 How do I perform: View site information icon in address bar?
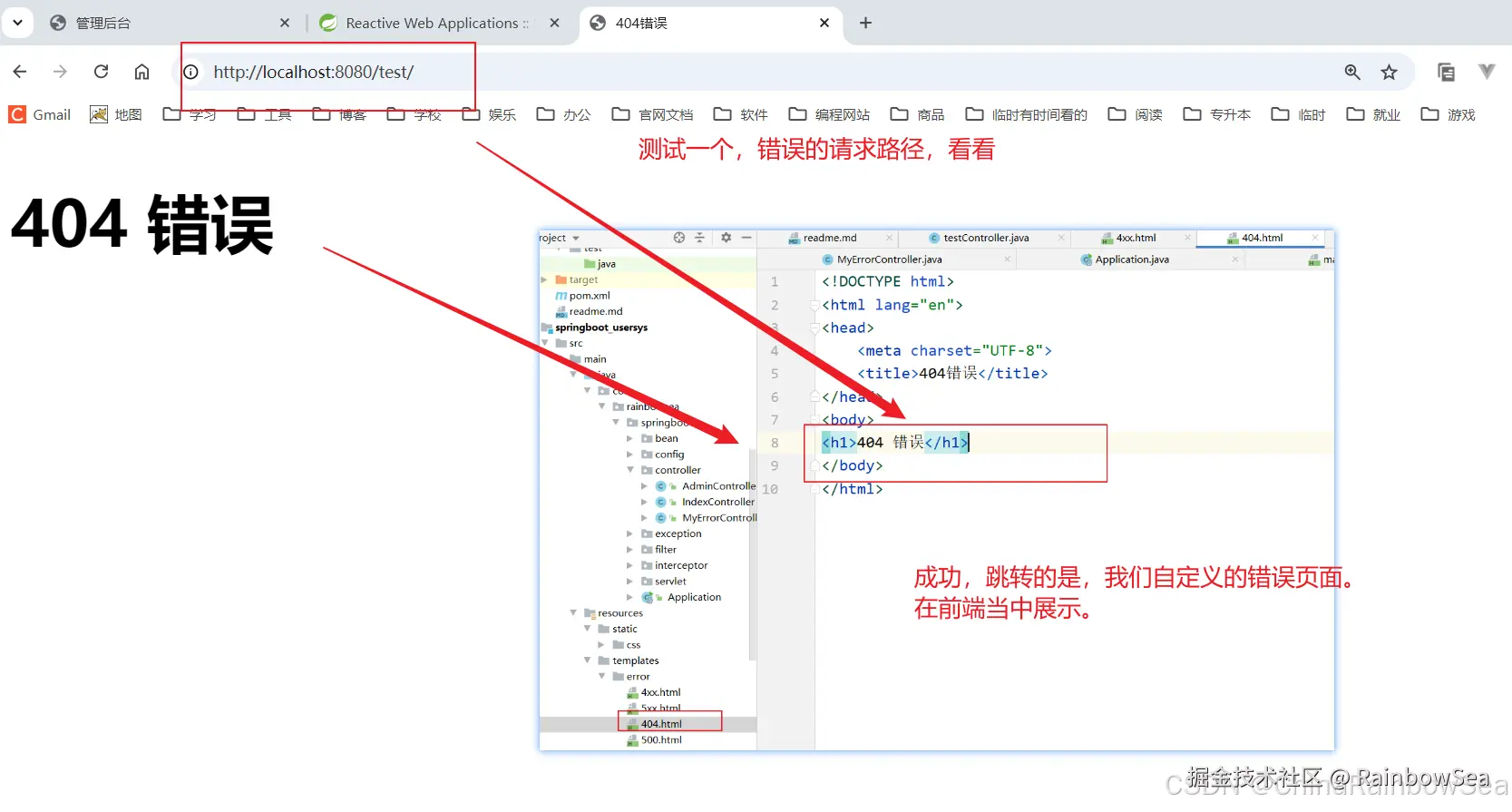tap(190, 72)
